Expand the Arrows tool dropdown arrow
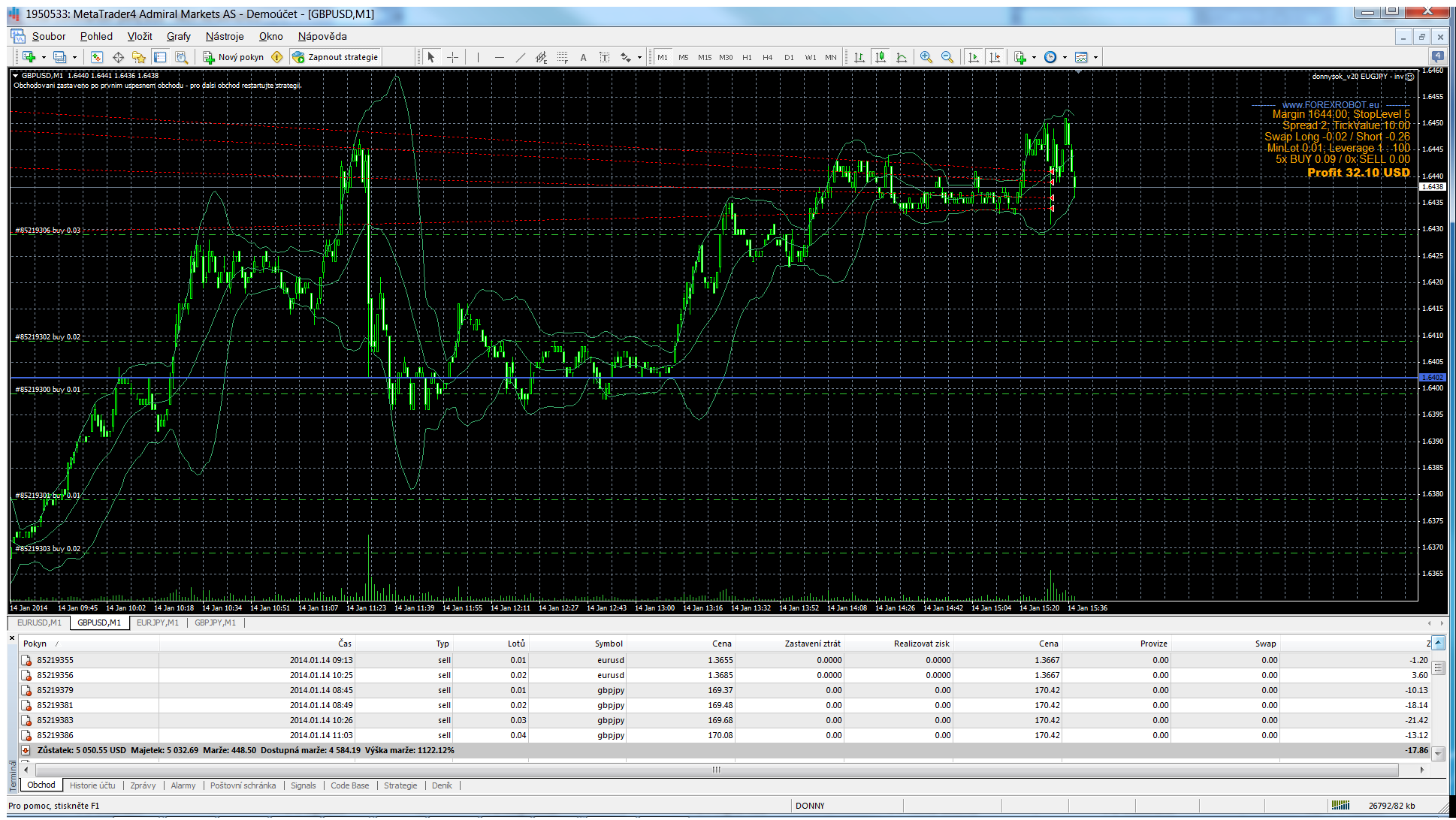The image size is (1456, 820). 639,57
